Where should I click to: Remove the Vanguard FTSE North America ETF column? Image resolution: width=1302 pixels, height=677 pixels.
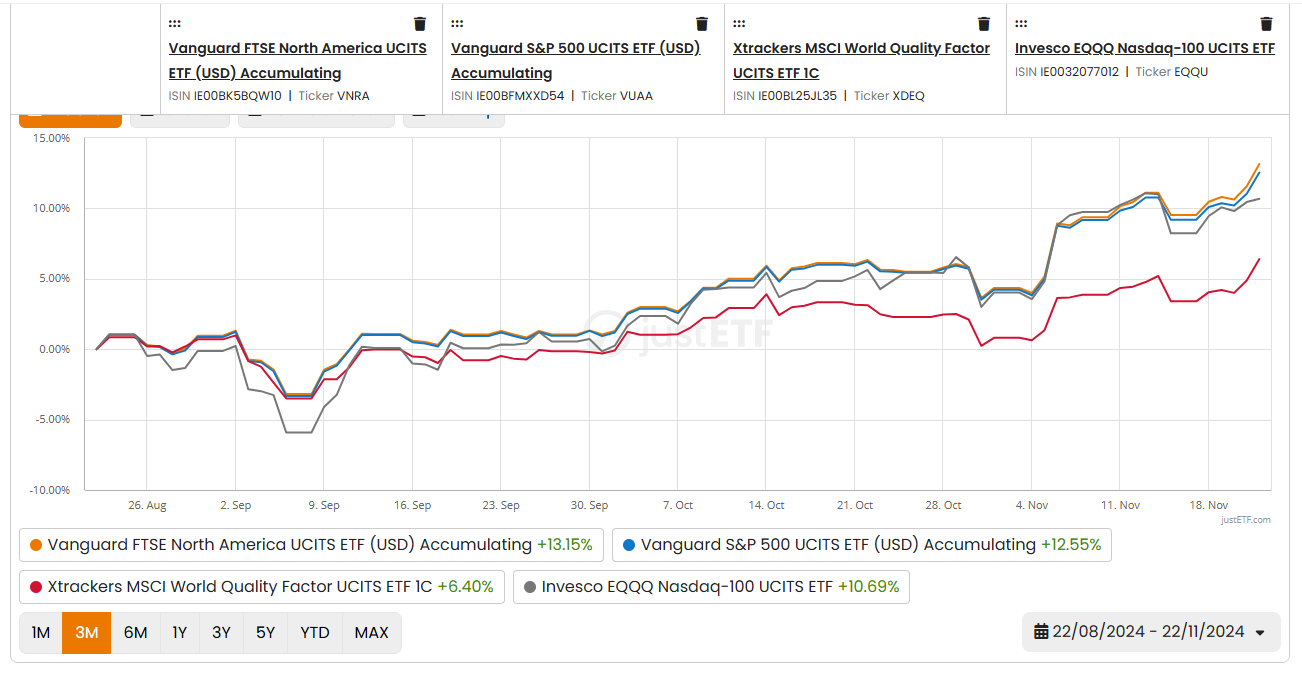pos(420,24)
